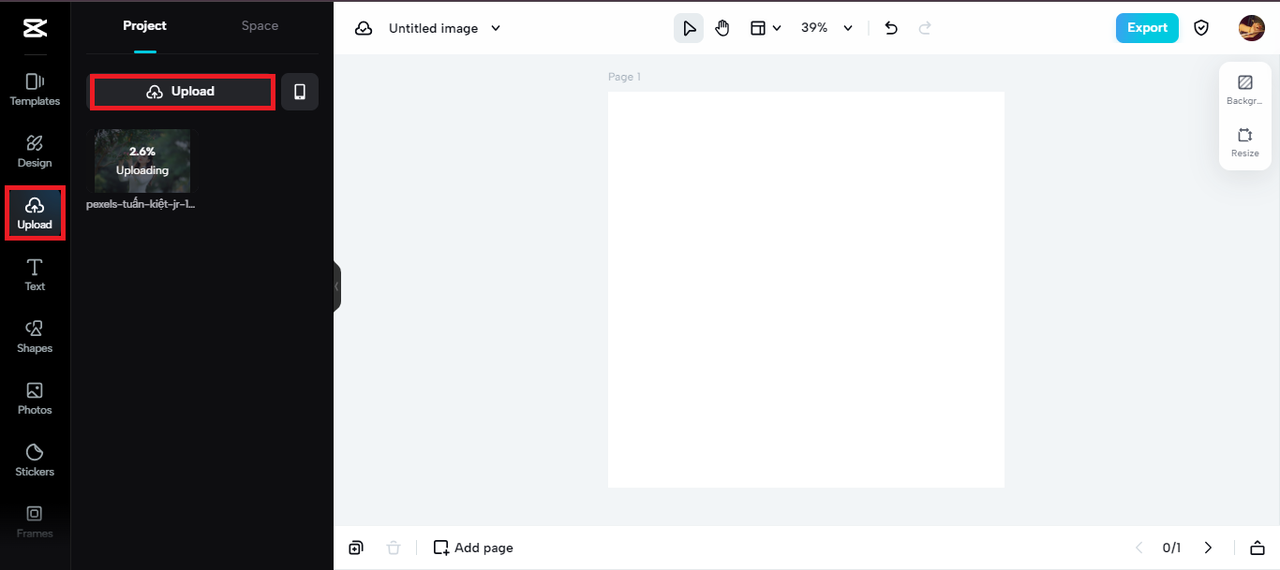Open the Photos sidebar panel
Screen dimensions: 1280x570
pos(35,398)
